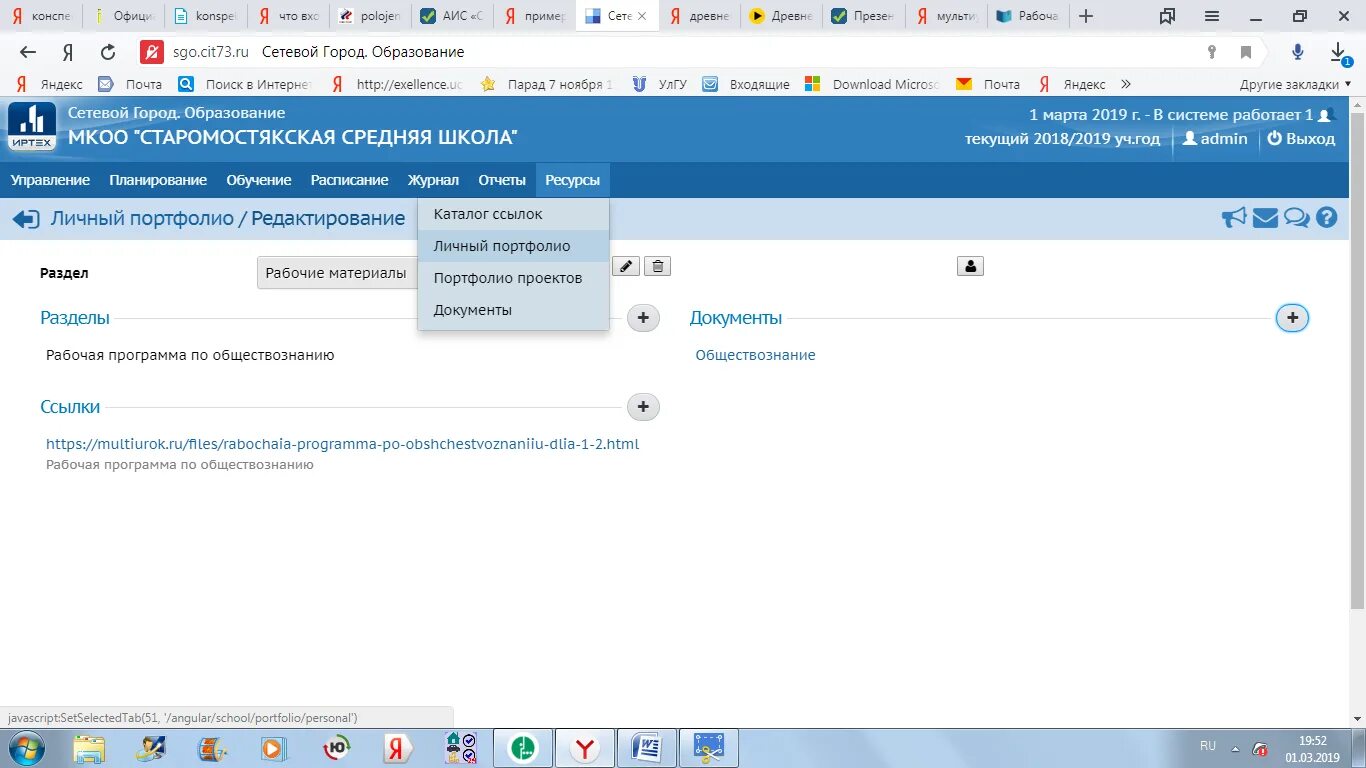Click the Ресурсы menu tab

(x=573, y=180)
